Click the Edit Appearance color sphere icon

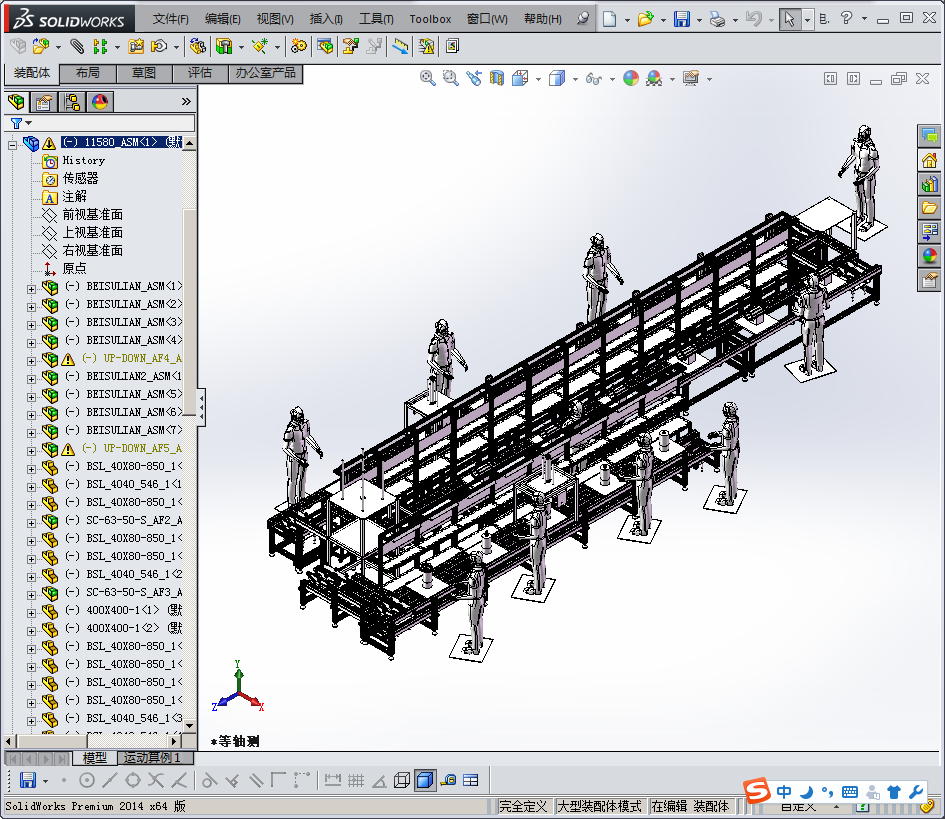(x=631, y=78)
